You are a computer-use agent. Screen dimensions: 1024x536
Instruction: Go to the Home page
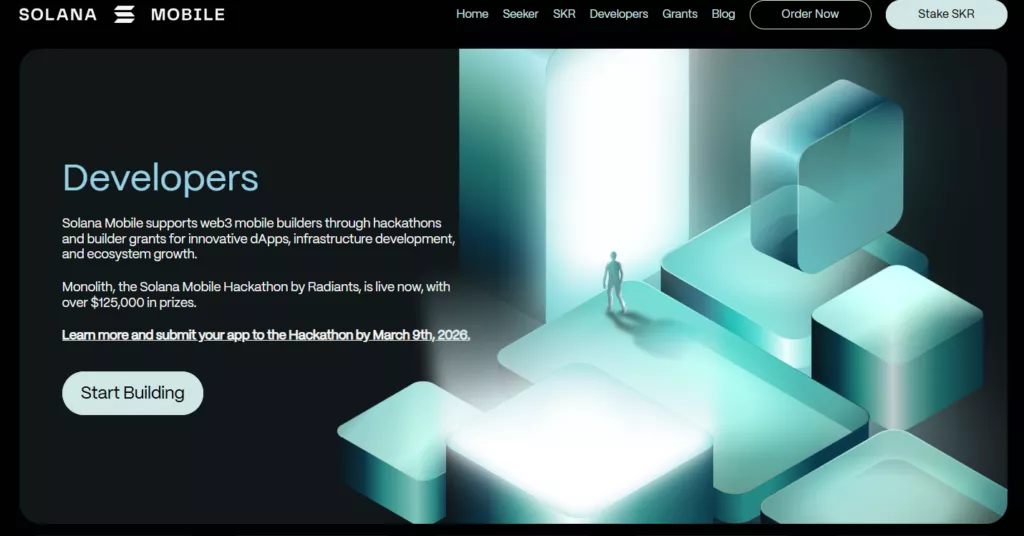pos(472,14)
